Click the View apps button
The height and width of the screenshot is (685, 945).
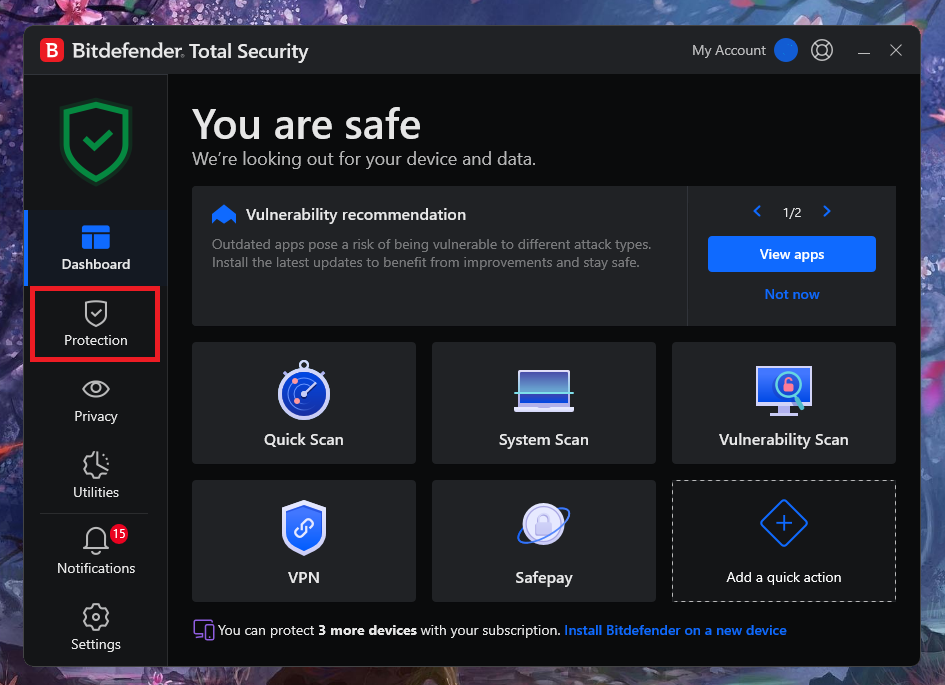[791, 254]
